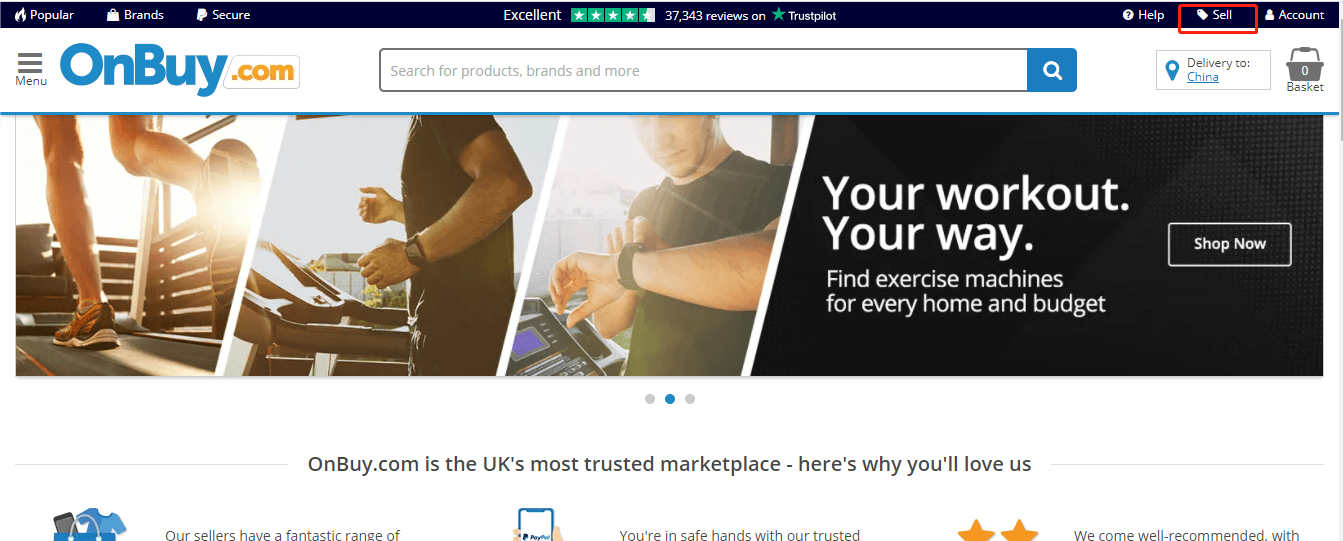Screen dimensions: 1343x541
Task: Click the workout banner image
Action: click(x=671, y=245)
